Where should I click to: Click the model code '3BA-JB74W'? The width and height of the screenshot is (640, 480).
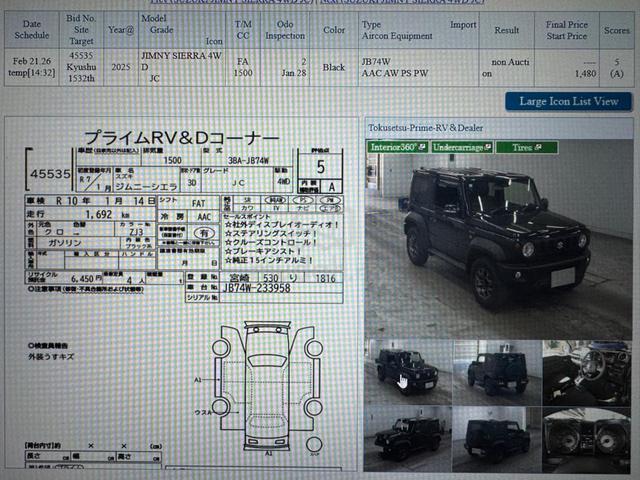point(248,160)
